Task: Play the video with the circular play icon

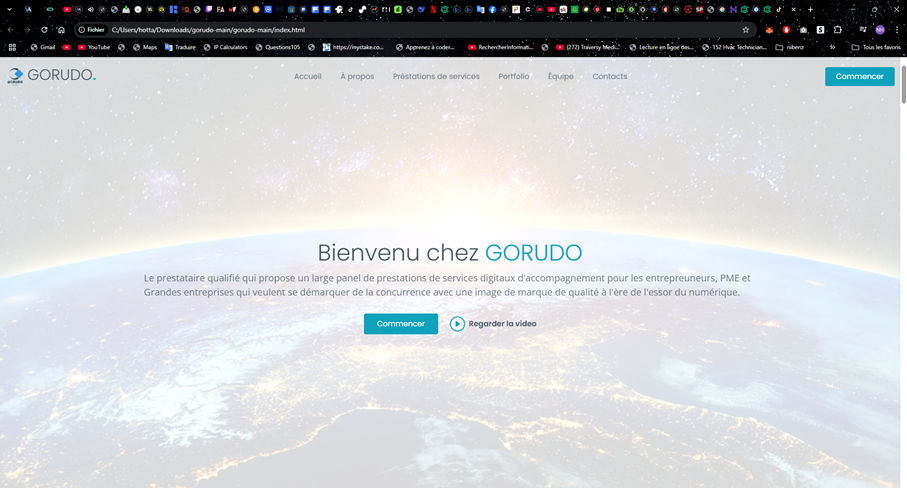Action: click(457, 324)
